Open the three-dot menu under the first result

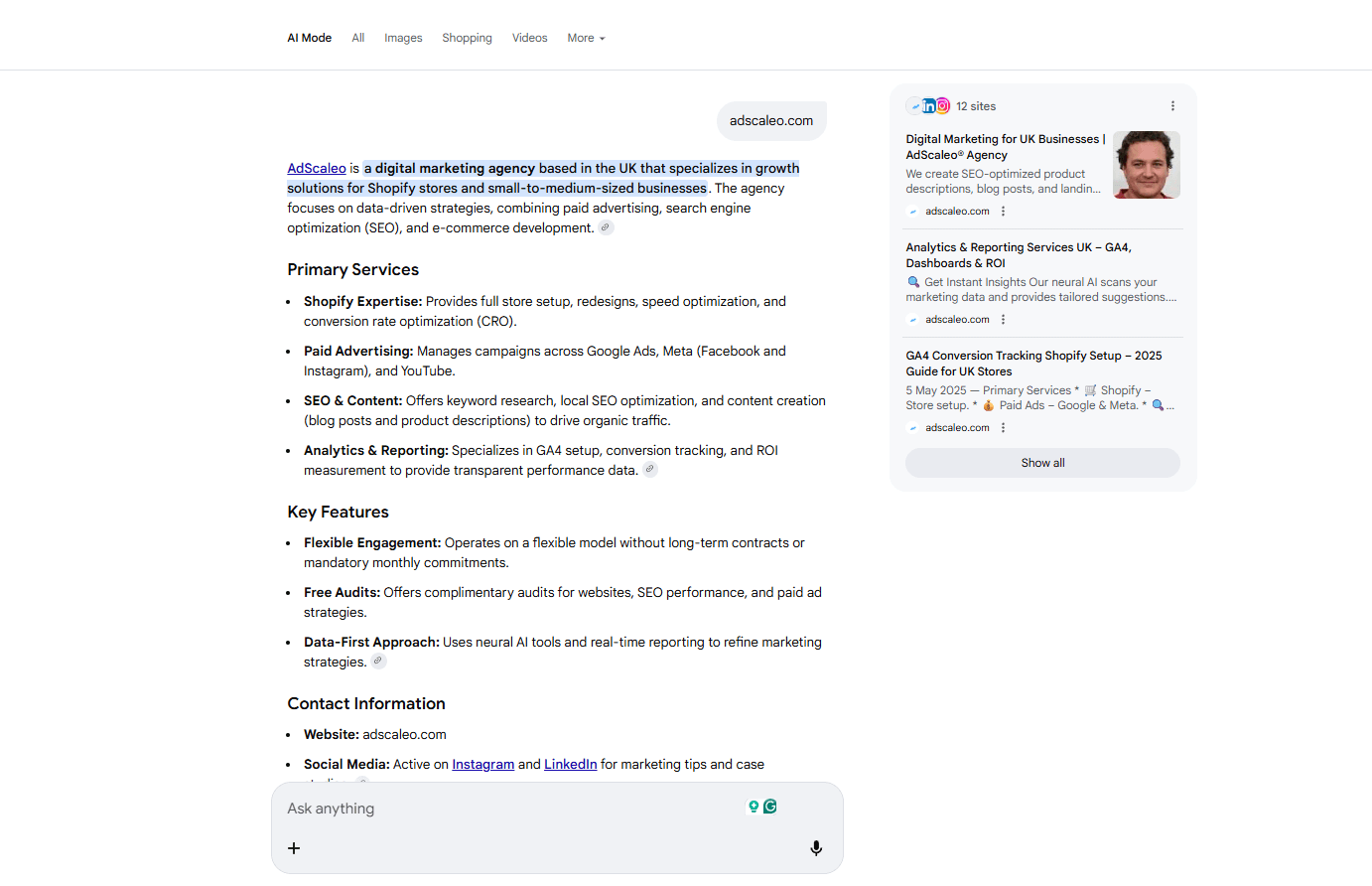click(1003, 211)
